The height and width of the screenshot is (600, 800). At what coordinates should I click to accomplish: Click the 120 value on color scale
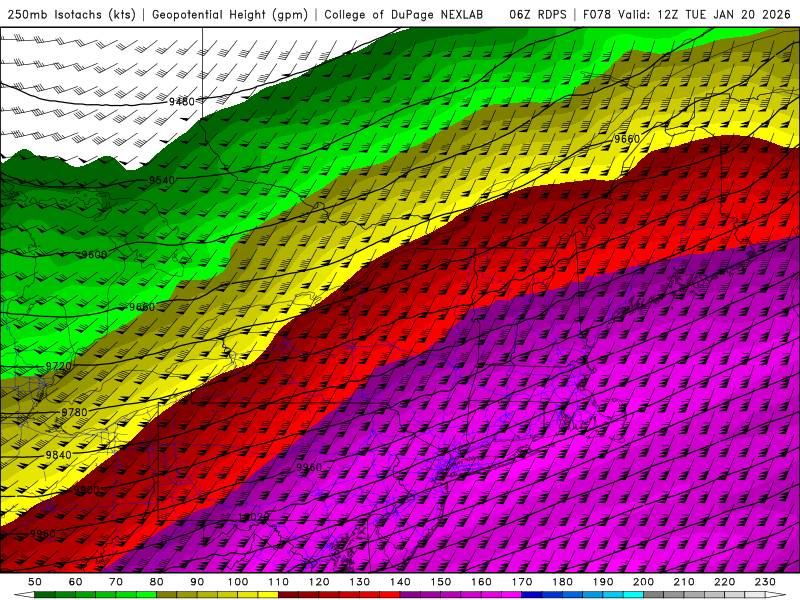click(x=319, y=582)
